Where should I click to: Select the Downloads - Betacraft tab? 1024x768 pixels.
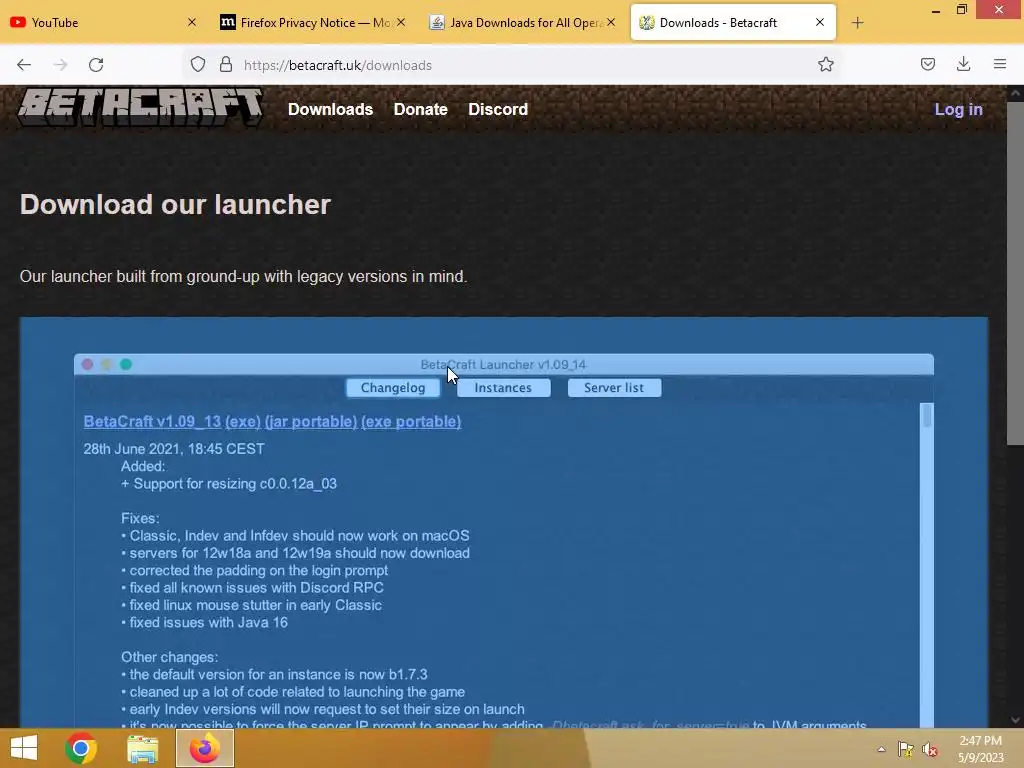pos(725,22)
